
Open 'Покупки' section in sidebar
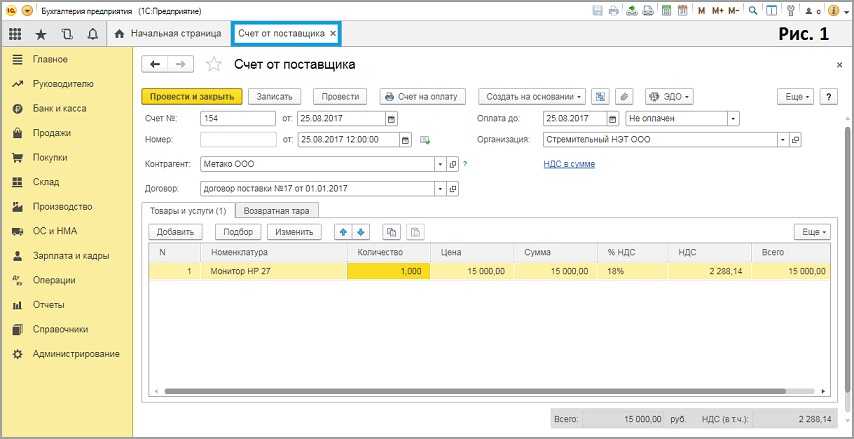tap(50, 158)
